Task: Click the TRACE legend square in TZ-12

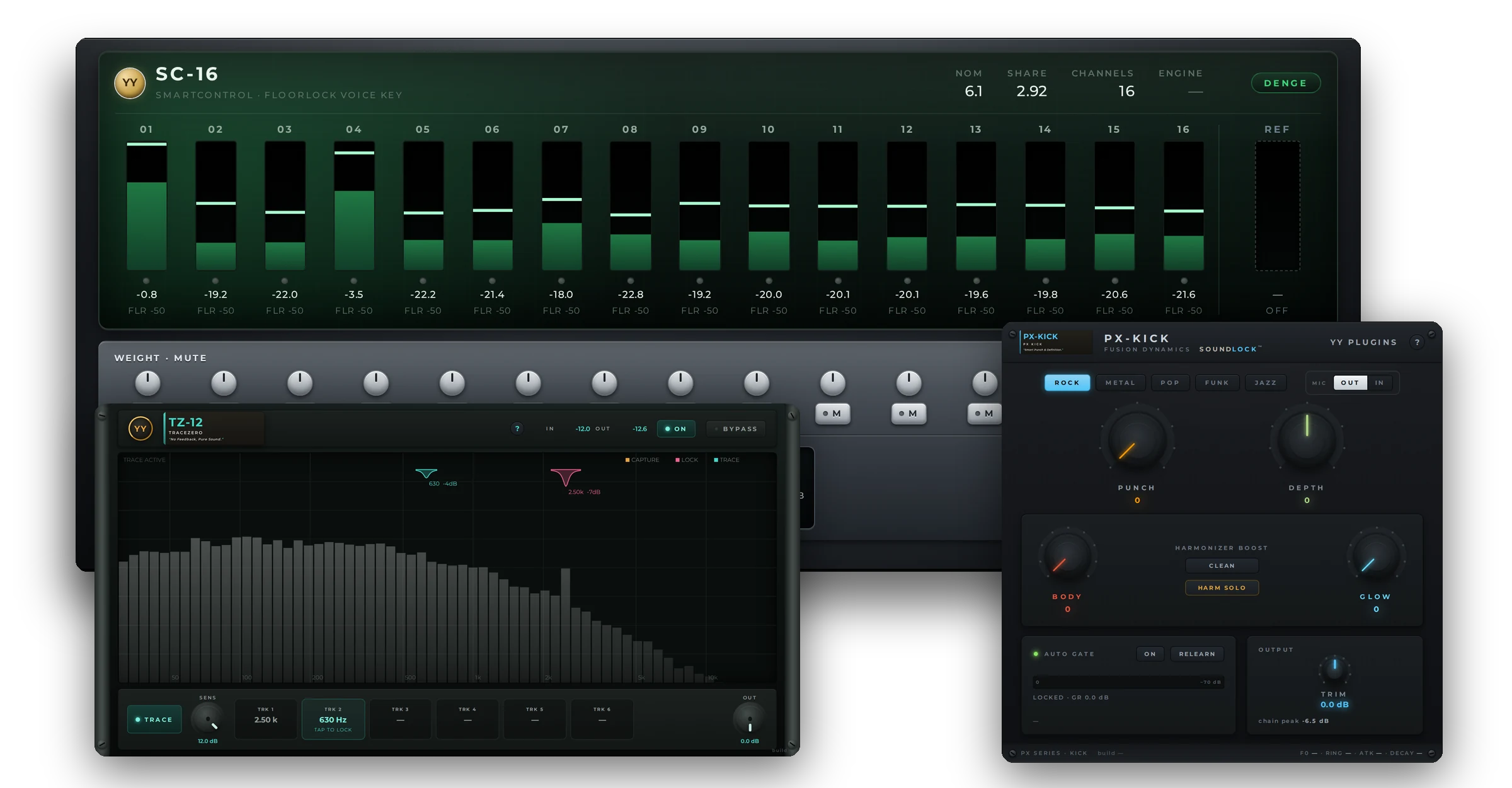Action: pyautogui.click(x=716, y=460)
